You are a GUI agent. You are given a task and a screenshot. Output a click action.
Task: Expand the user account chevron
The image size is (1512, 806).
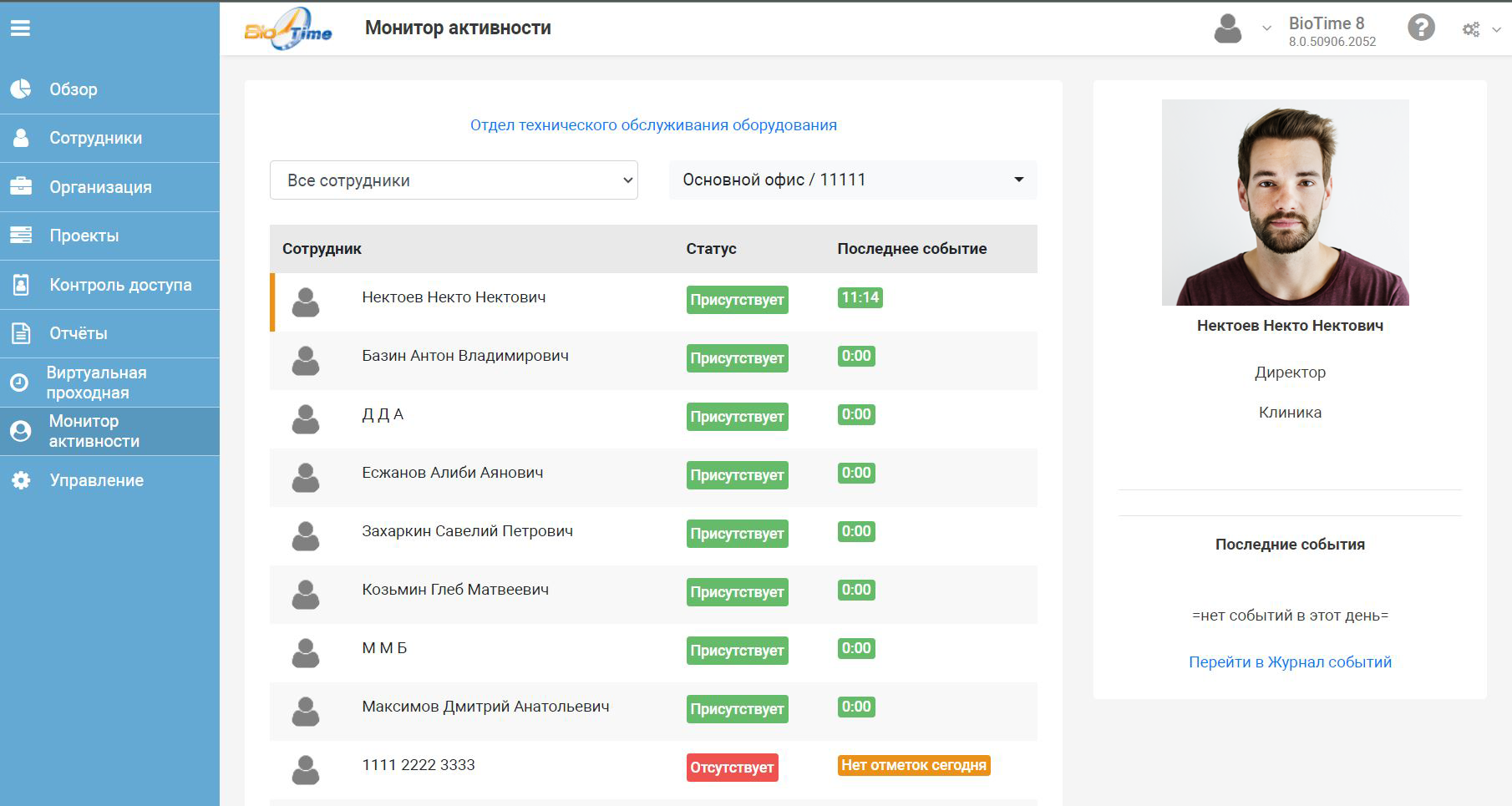pyautogui.click(x=1266, y=29)
